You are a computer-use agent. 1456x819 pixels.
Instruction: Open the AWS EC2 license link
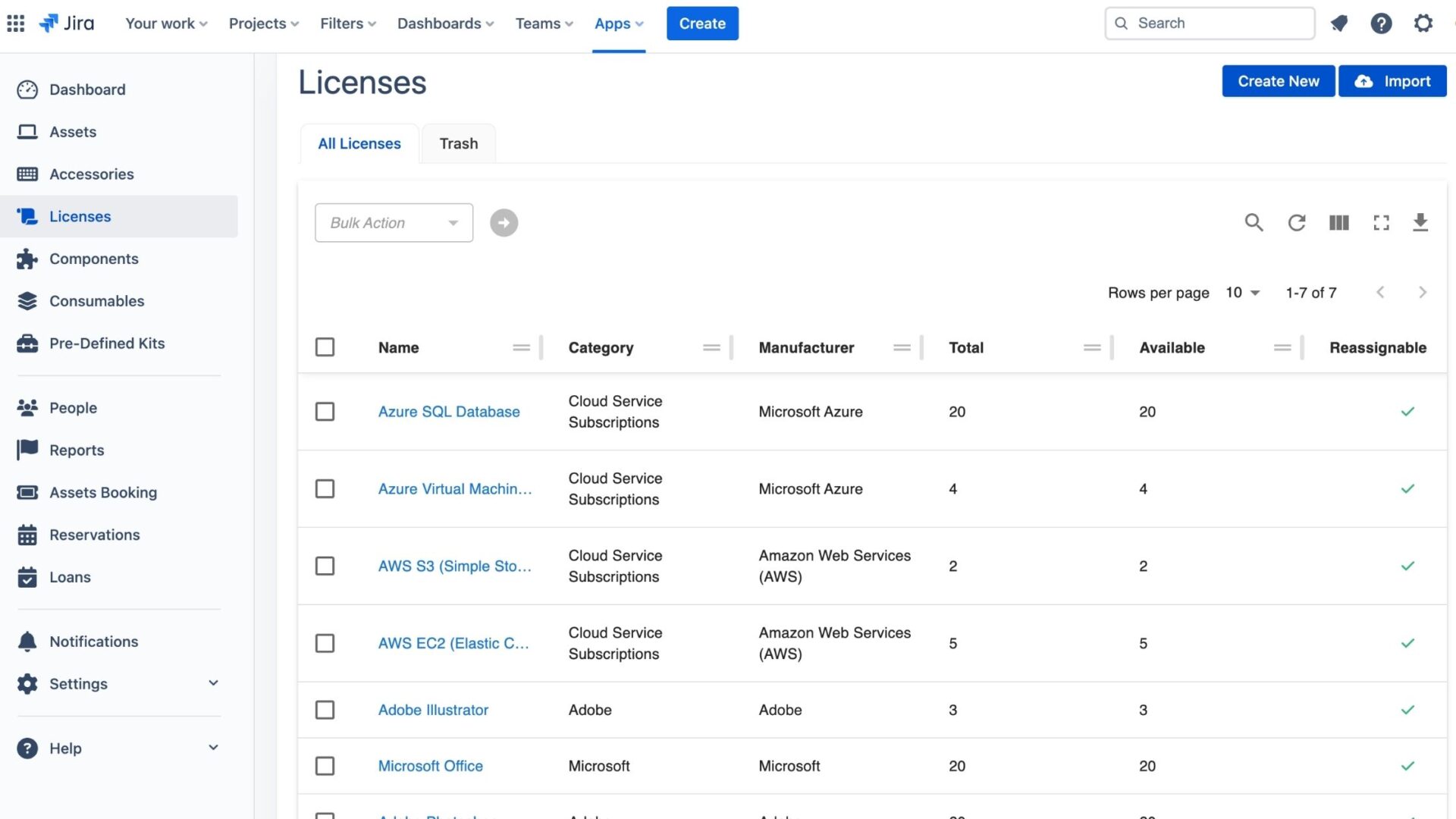tap(453, 644)
